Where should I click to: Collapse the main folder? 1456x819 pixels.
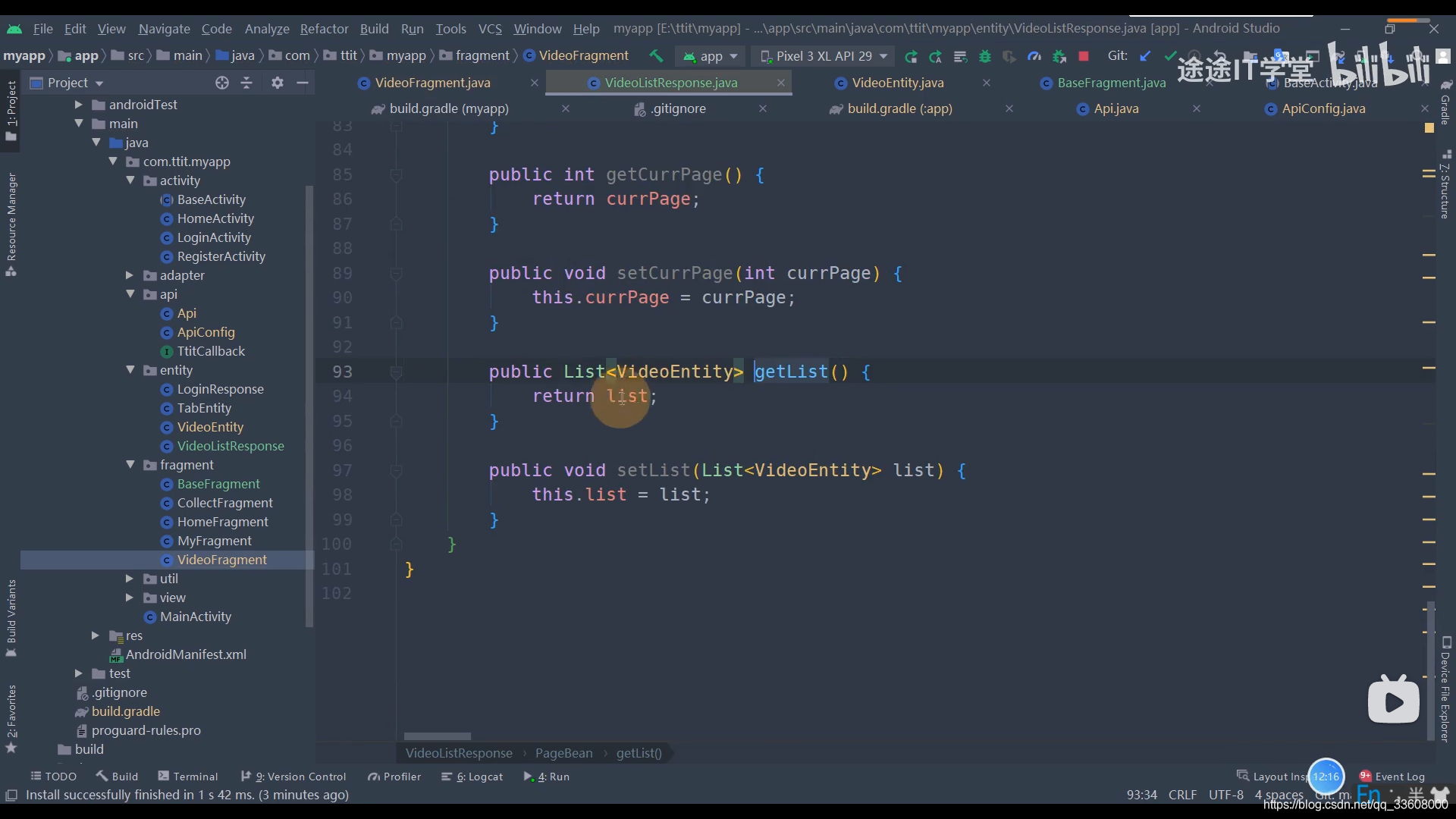click(x=78, y=124)
